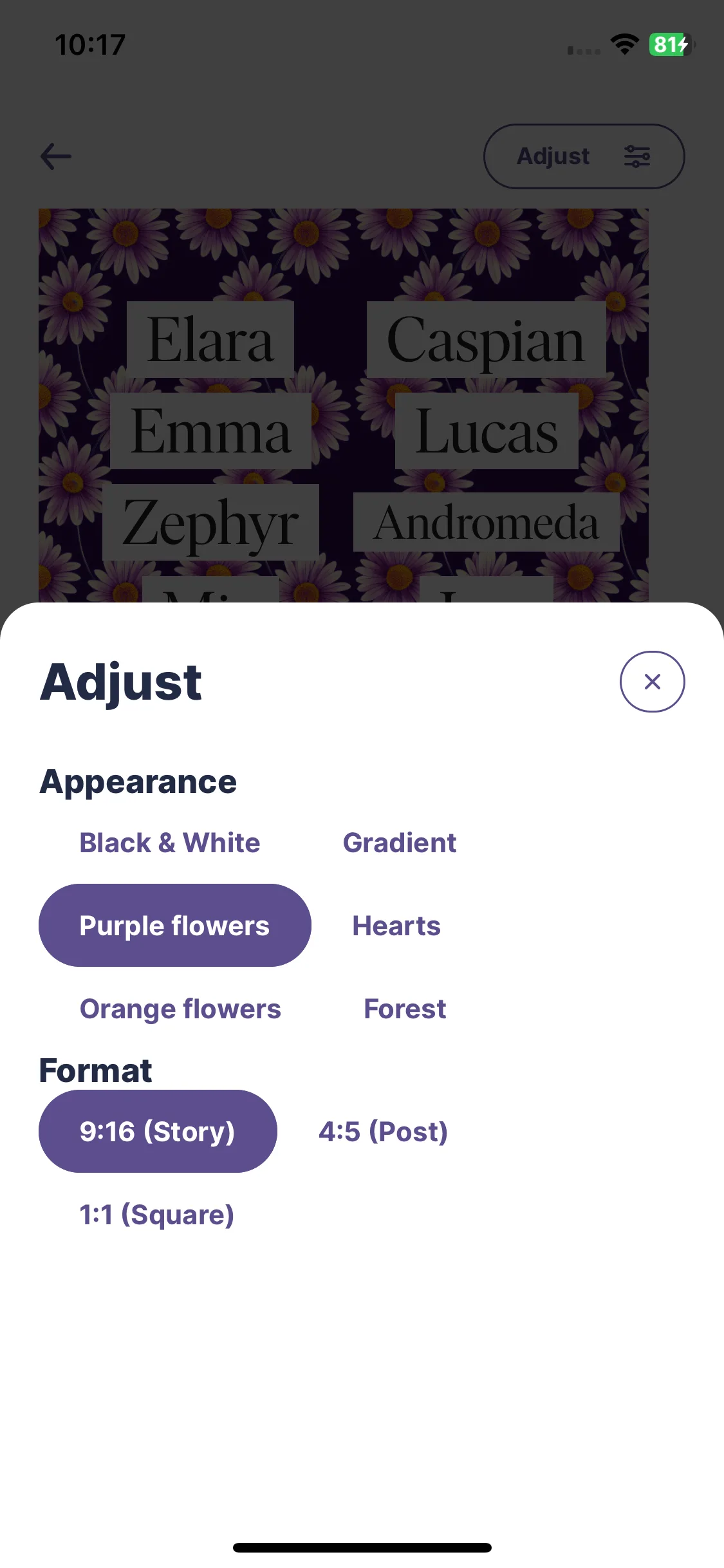Select 9:16 (Story) format
The width and height of the screenshot is (724, 1568).
(158, 1131)
